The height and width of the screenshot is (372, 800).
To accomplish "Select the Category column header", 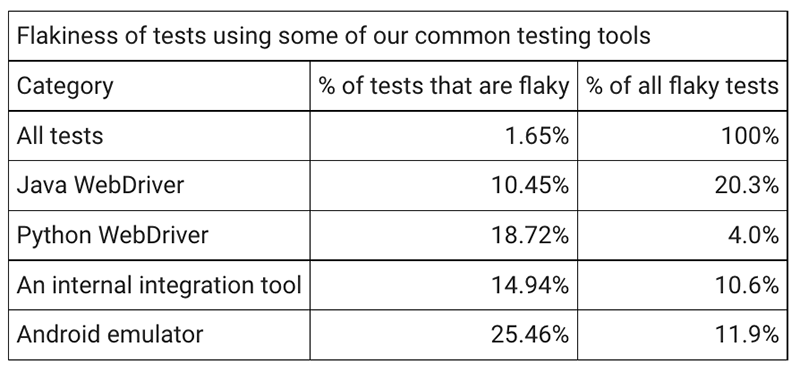I will (x=65, y=86).
